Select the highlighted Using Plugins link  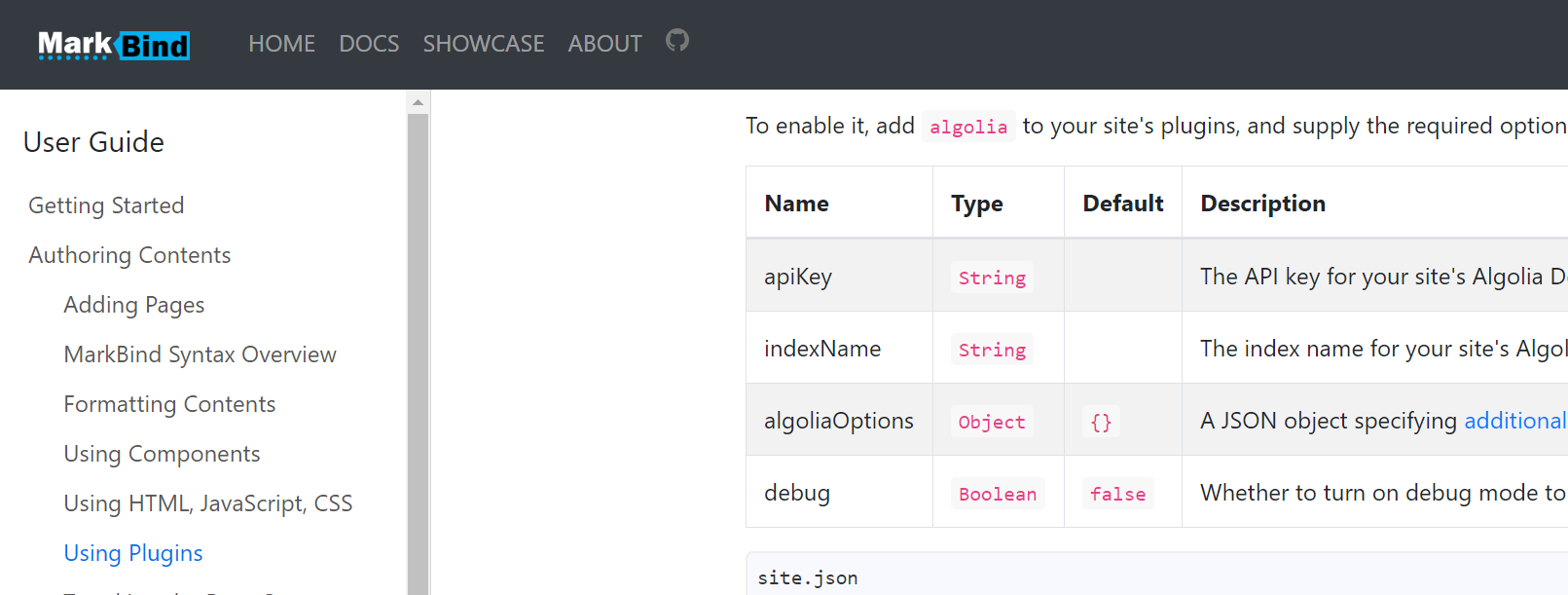tap(133, 553)
